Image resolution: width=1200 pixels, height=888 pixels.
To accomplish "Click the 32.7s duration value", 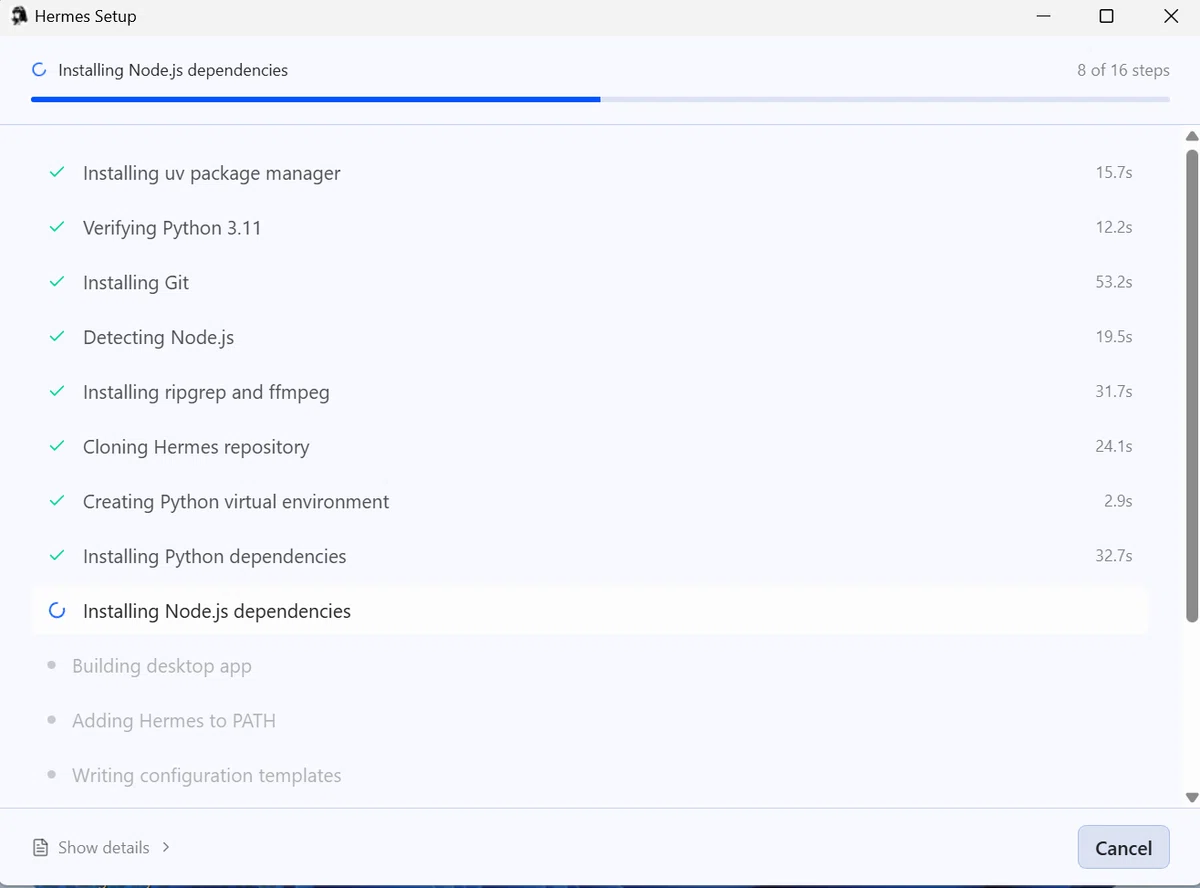I will pyautogui.click(x=1114, y=555).
